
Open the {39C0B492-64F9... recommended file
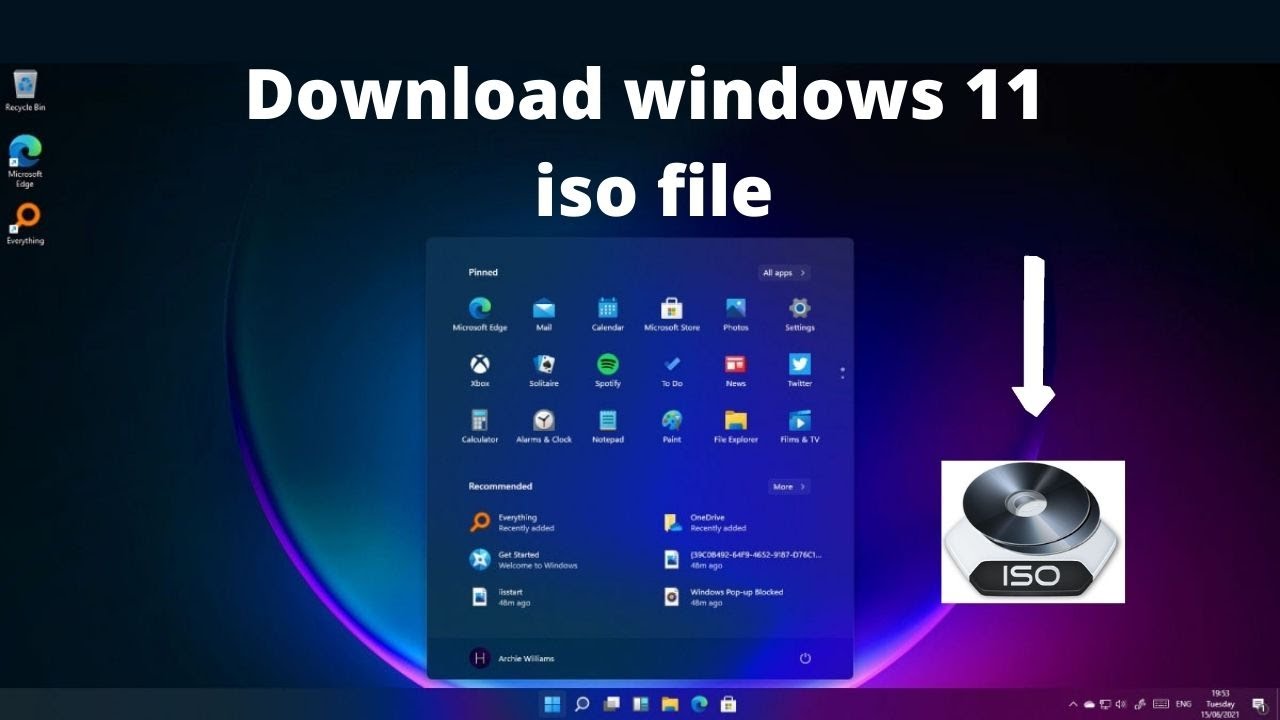(743, 559)
